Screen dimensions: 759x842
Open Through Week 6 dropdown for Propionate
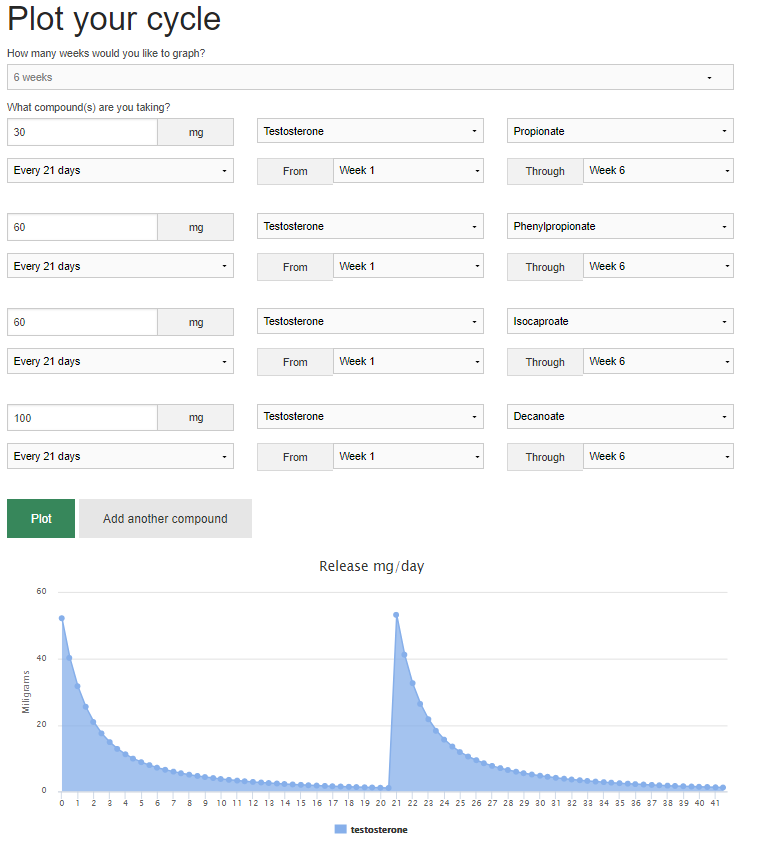pos(658,170)
